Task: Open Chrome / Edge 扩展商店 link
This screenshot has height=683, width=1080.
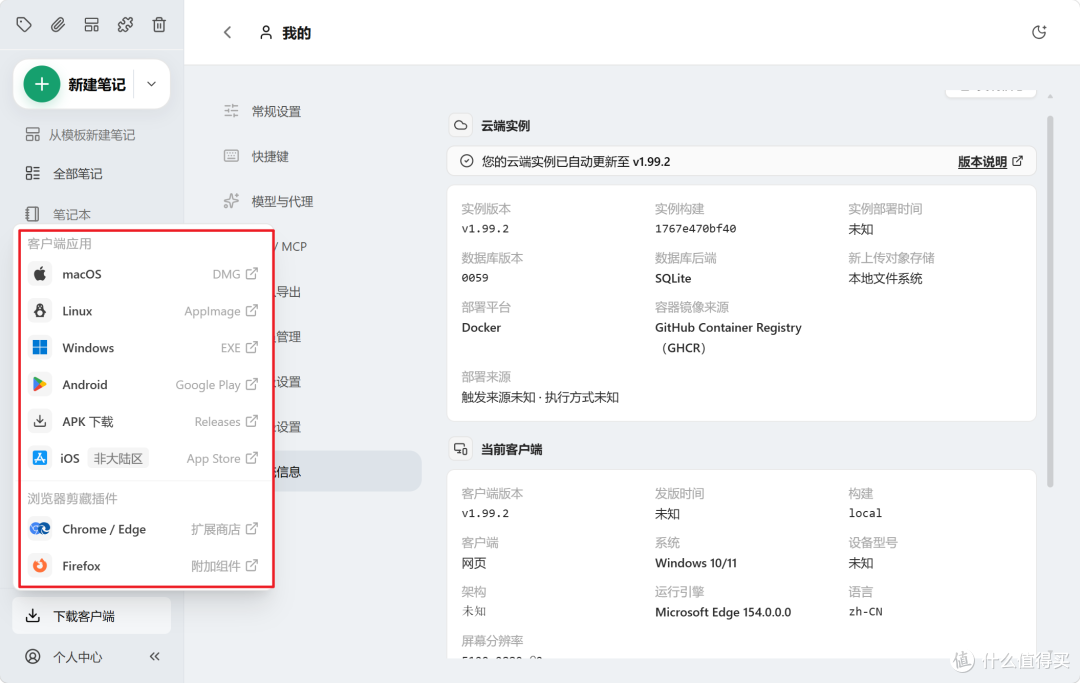Action: (x=224, y=529)
